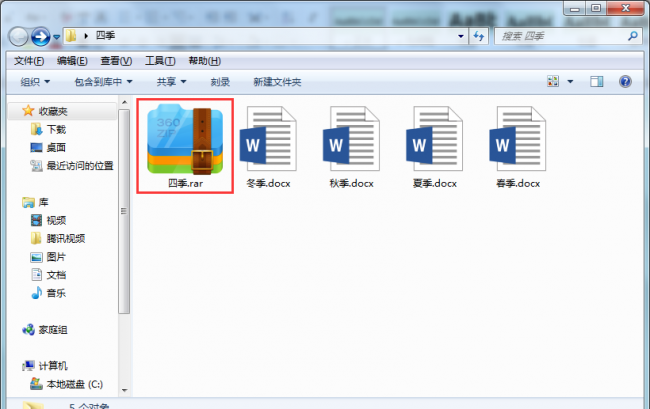This screenshot has height=409, width=650.
Task: Click the Back navigation arrow
Action: tap(18, 37)
